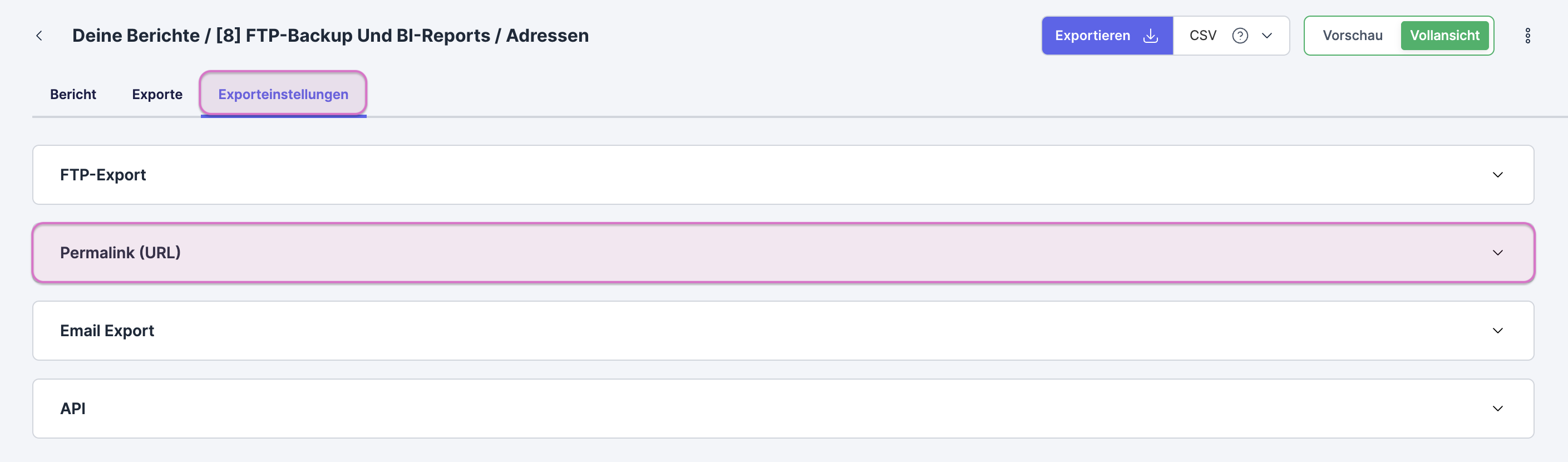The height and width of the screenshot is (462, 1568).
Task: Open the help tooltip next to CSV
Action: tap(1240, 36)
